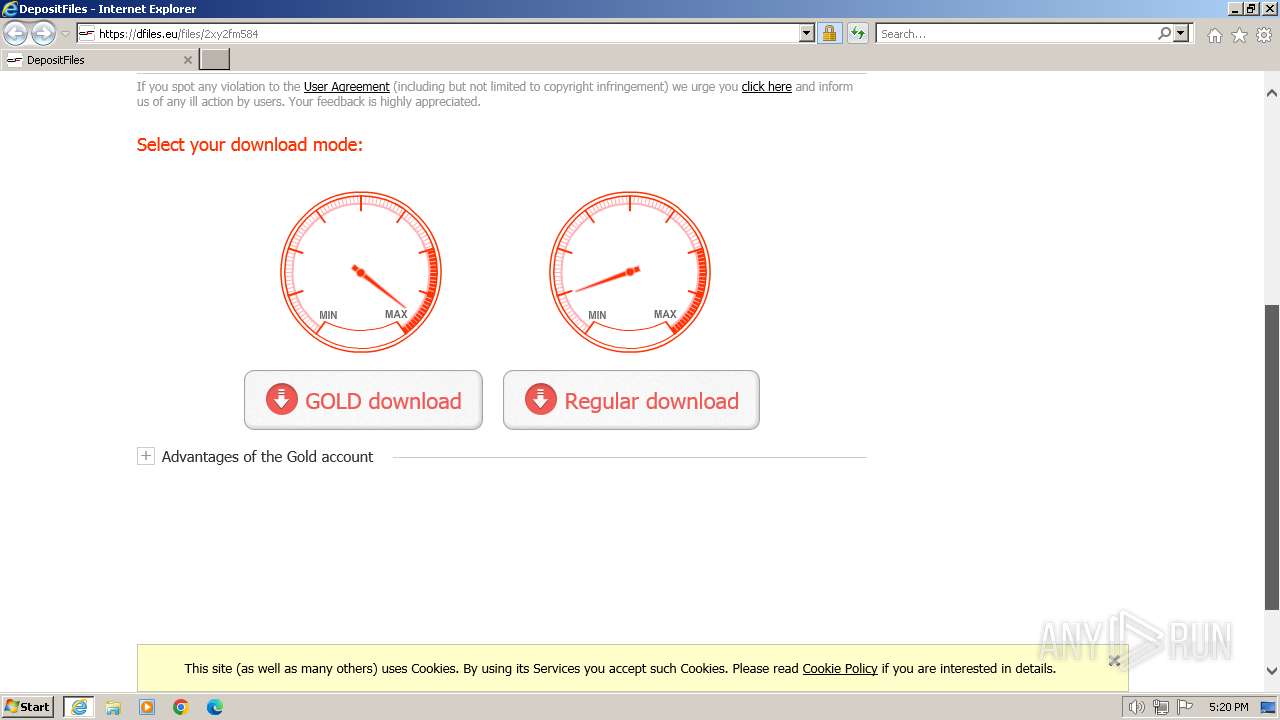Dismiss the cookie notice banner
The height and width of the screenshot is (720, 1280).
[x=1114, y=660]
